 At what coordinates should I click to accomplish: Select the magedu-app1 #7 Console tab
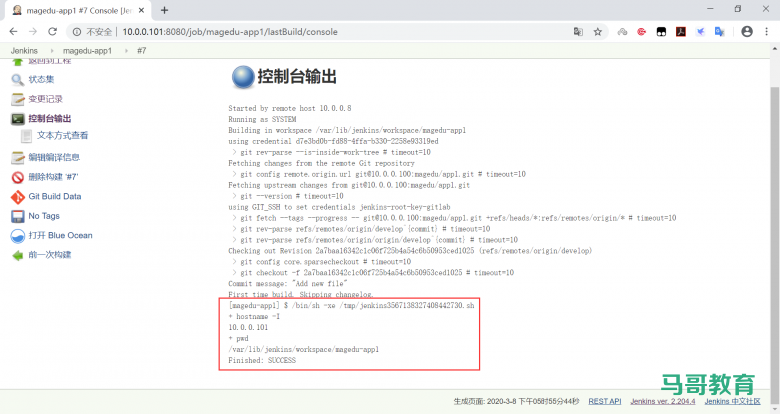(x=78, y=10)
